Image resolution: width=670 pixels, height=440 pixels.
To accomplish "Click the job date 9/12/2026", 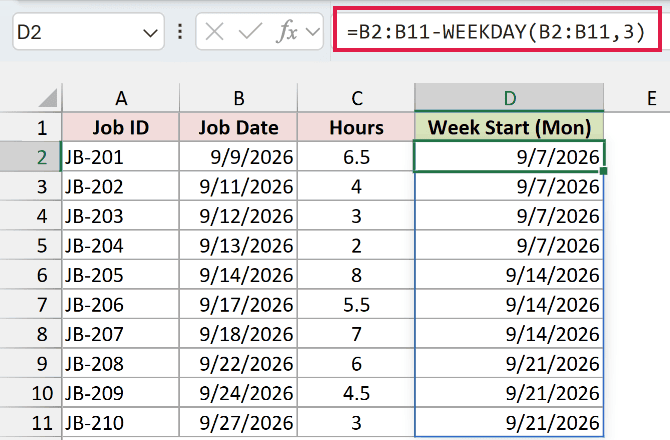I will coord(238,216).
